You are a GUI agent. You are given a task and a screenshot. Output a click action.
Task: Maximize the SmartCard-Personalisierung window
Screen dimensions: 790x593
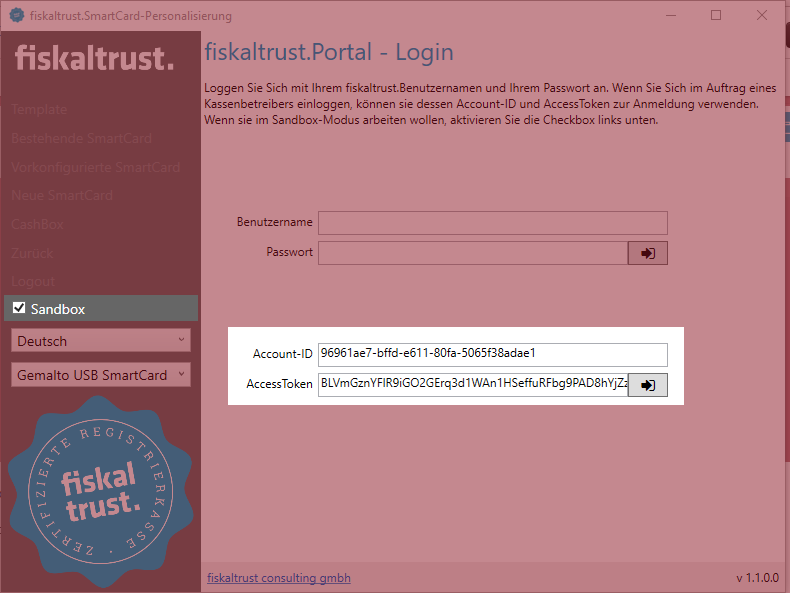pyautogui.click(x=716, y=16)
